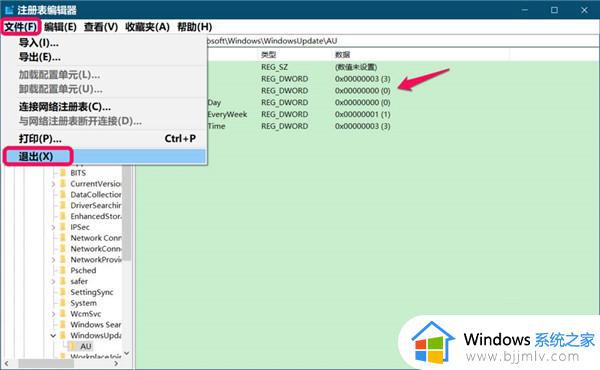Expand the WcmSvc key
Viewport: 600px width, 370px height.
pos(53,314)
